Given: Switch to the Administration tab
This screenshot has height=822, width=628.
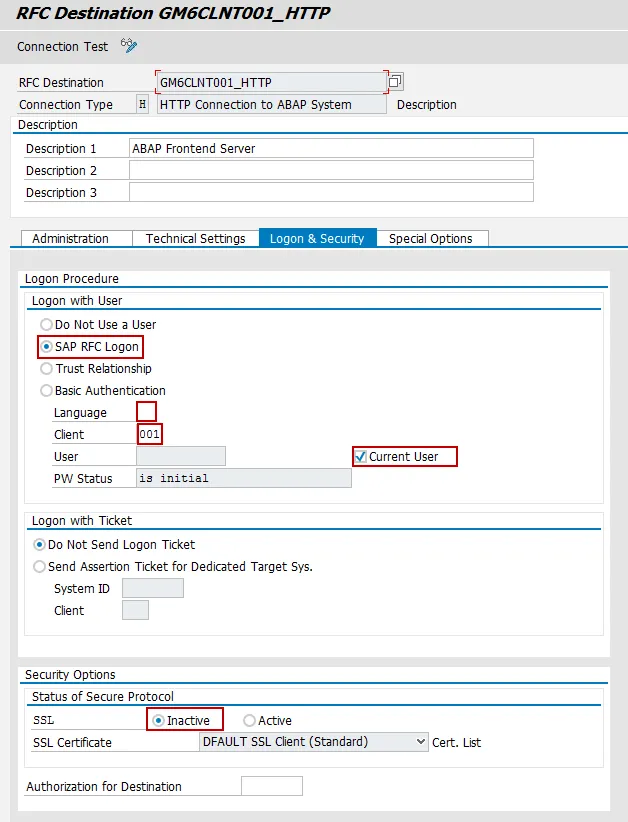Looking at the screenshot, I should click(x=71, y=239).
